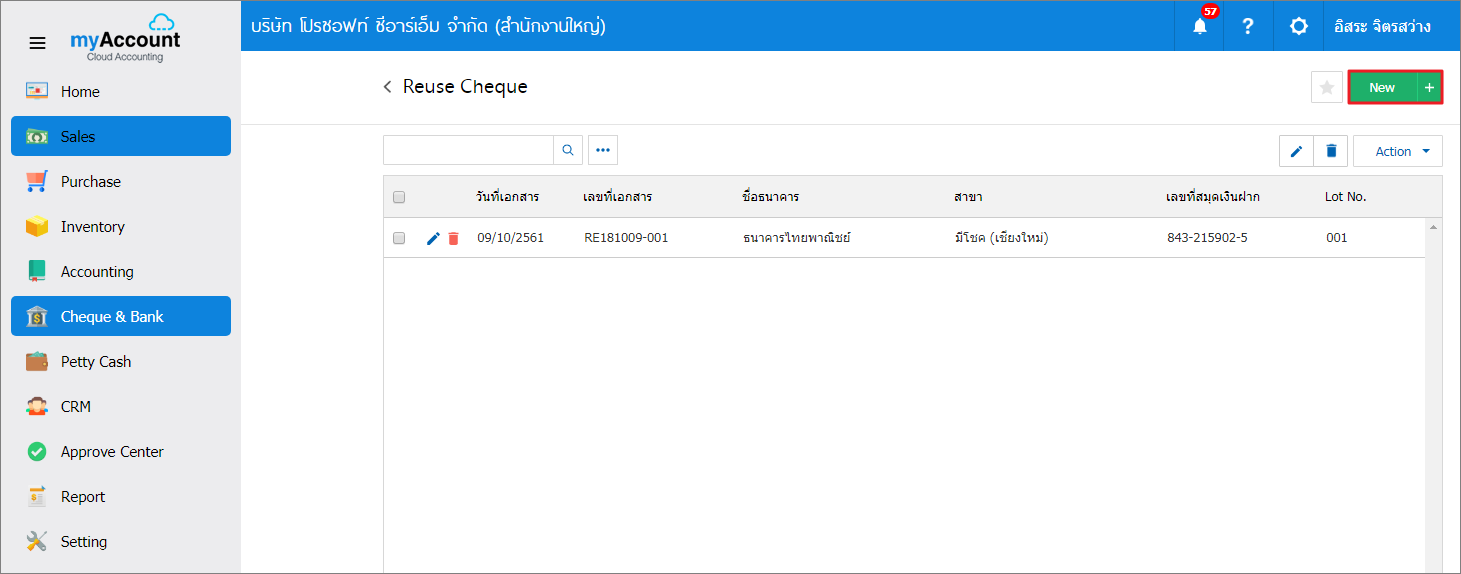
Task: Mark Reuse Cheque as favorite star
Action: pos(1327,88)
